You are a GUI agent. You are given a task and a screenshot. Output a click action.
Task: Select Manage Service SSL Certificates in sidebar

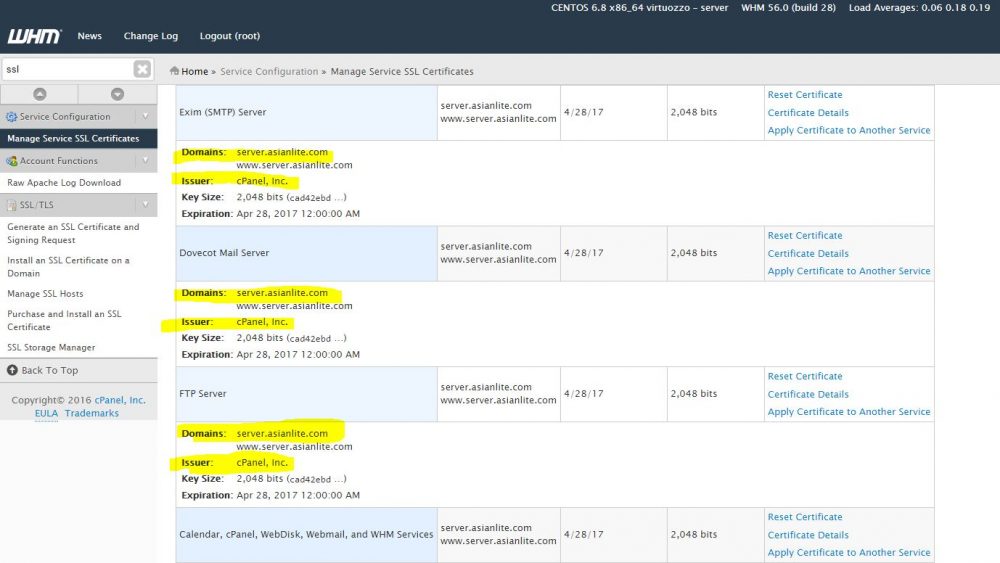tap(78, 138)
